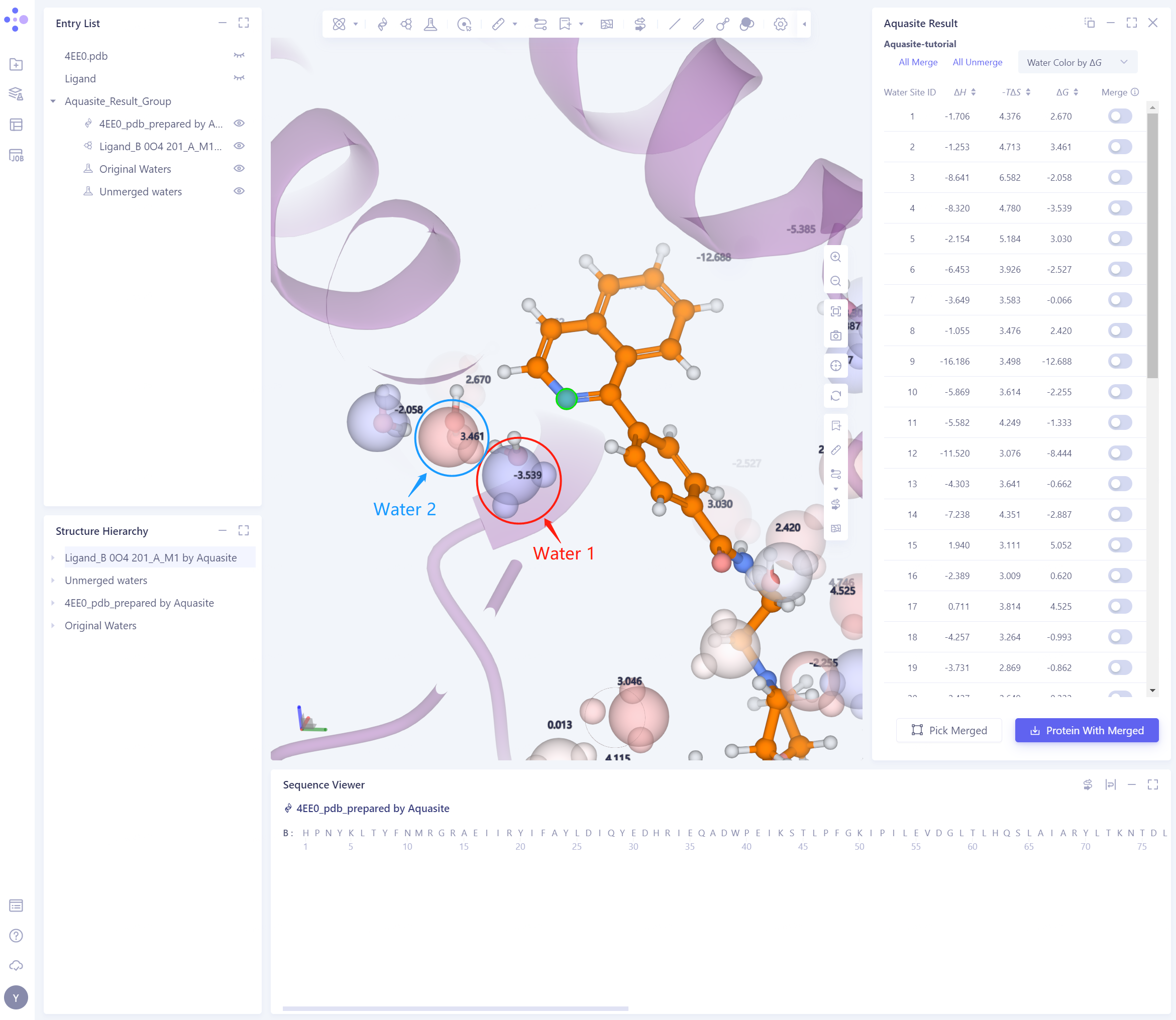1176x1020 pixels.
Task: Open the JOB panel in left sidebar
Action: [16, 155]
